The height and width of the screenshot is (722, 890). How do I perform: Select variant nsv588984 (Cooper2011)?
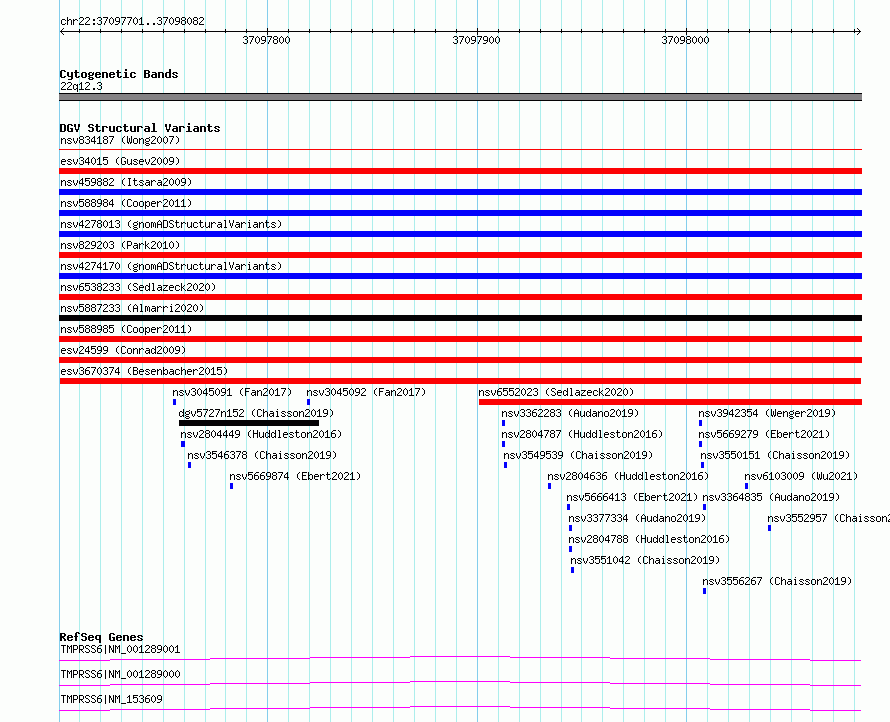tap(126, 203)
